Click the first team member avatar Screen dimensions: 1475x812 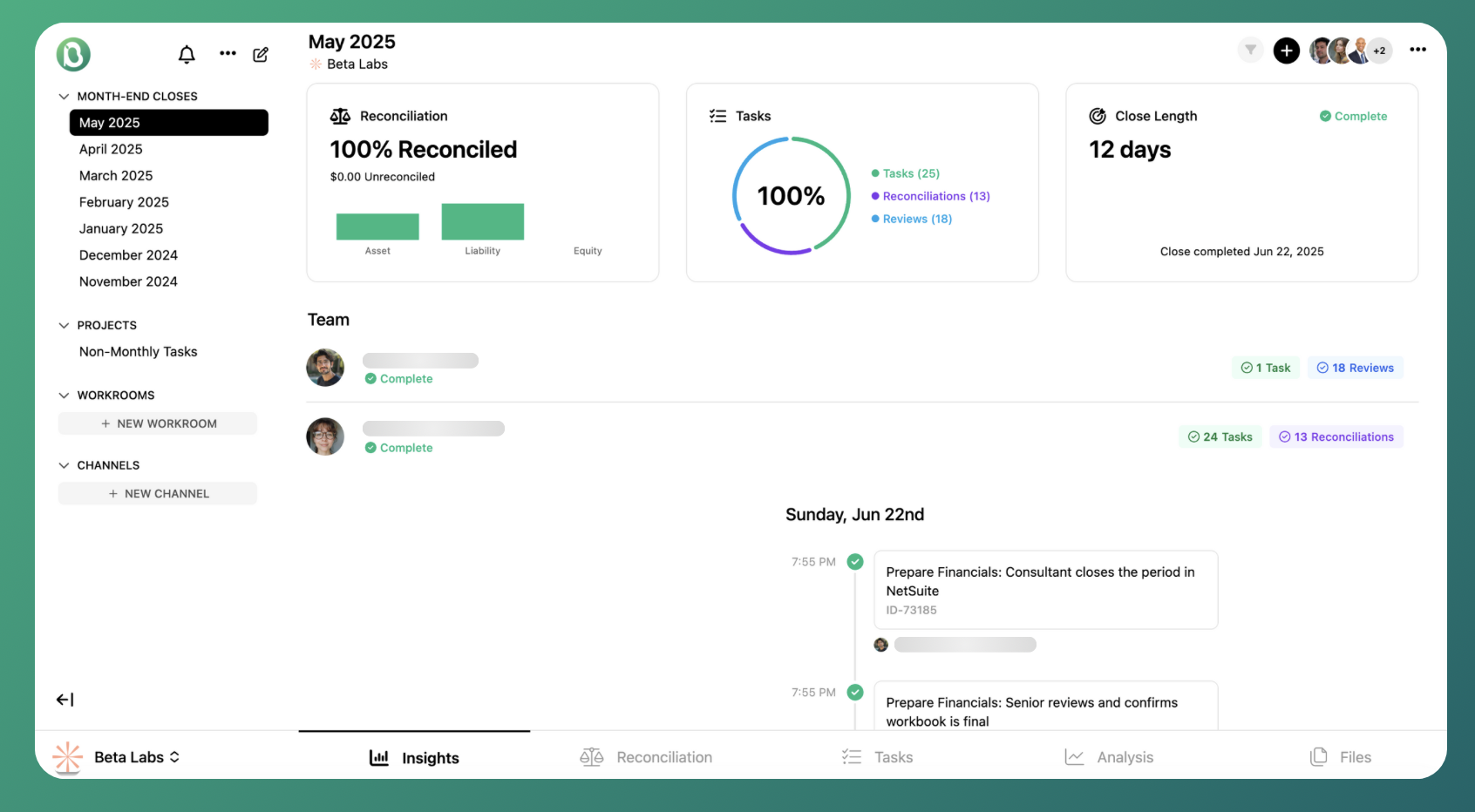tap(325, 368)
